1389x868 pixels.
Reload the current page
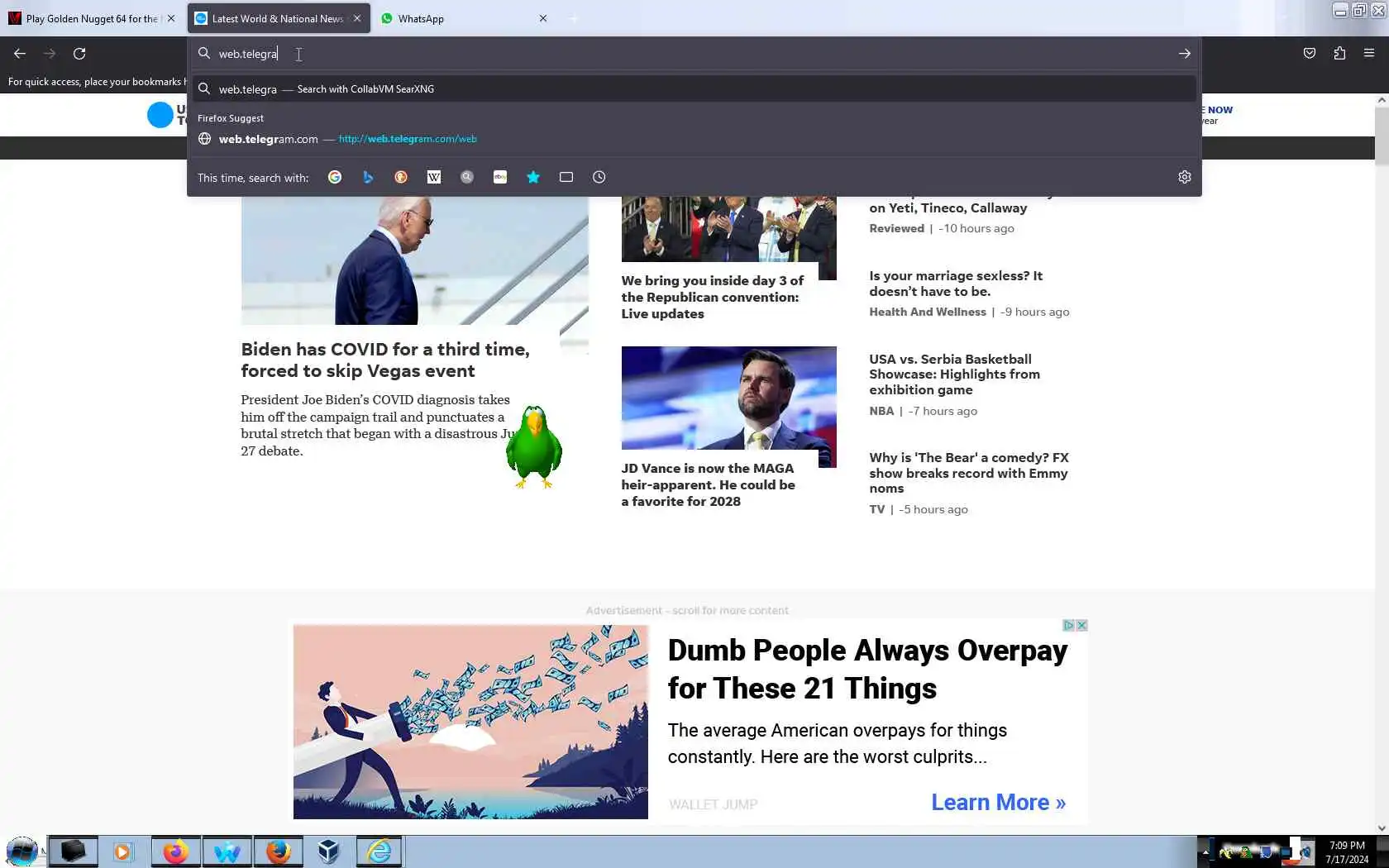coord(79,54)
